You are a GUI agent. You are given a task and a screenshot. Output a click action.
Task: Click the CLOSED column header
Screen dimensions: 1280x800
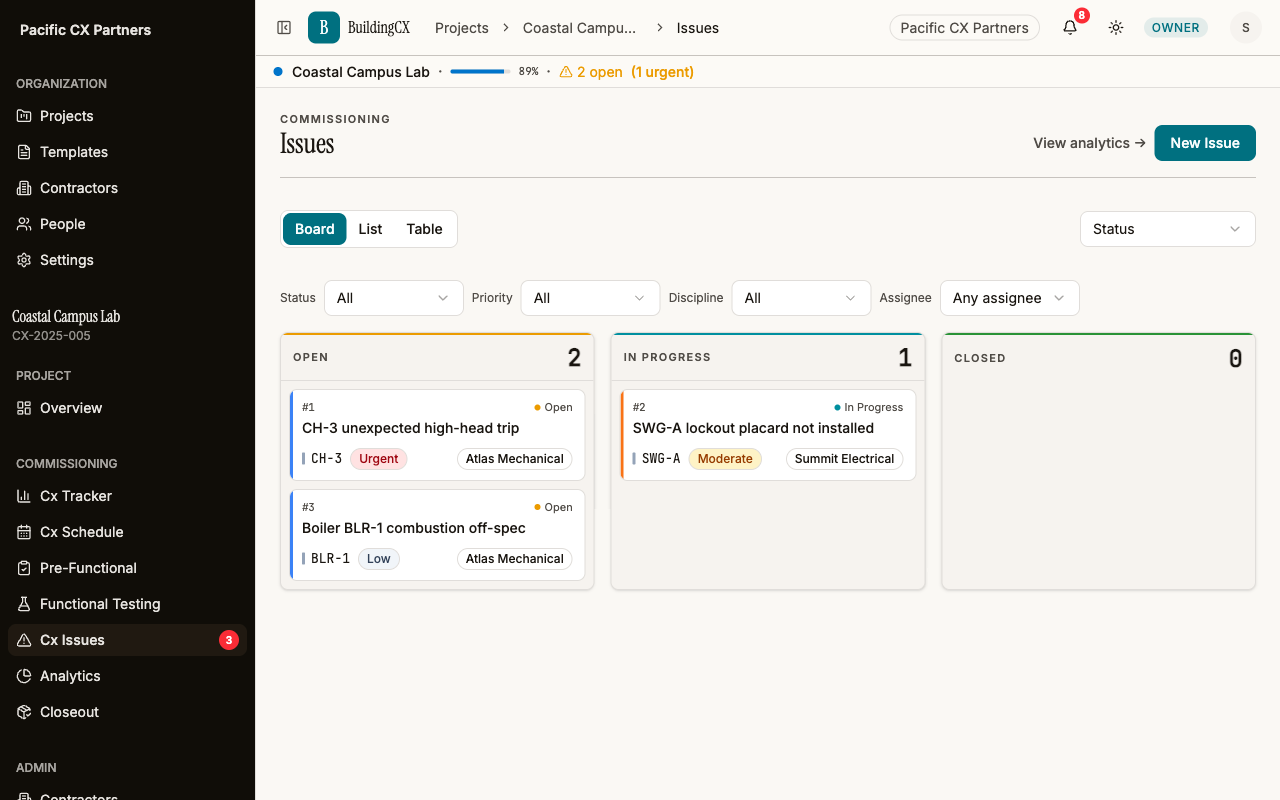tap(1099, 357)
